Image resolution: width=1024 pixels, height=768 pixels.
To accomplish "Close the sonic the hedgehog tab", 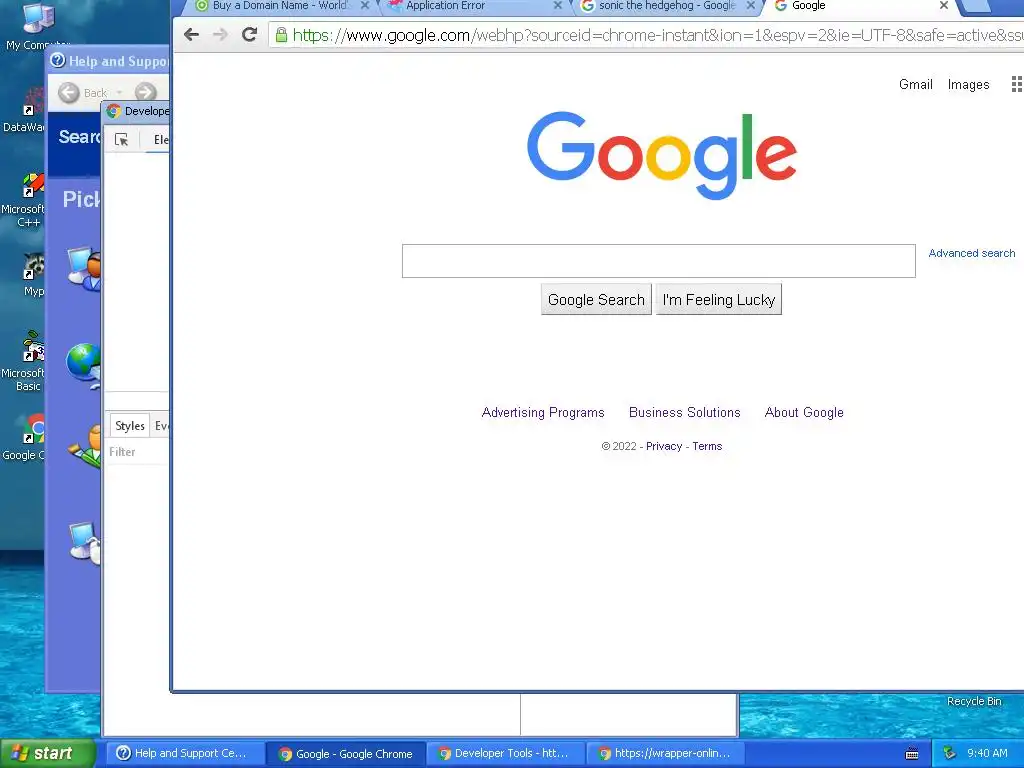I will [750, 5].
